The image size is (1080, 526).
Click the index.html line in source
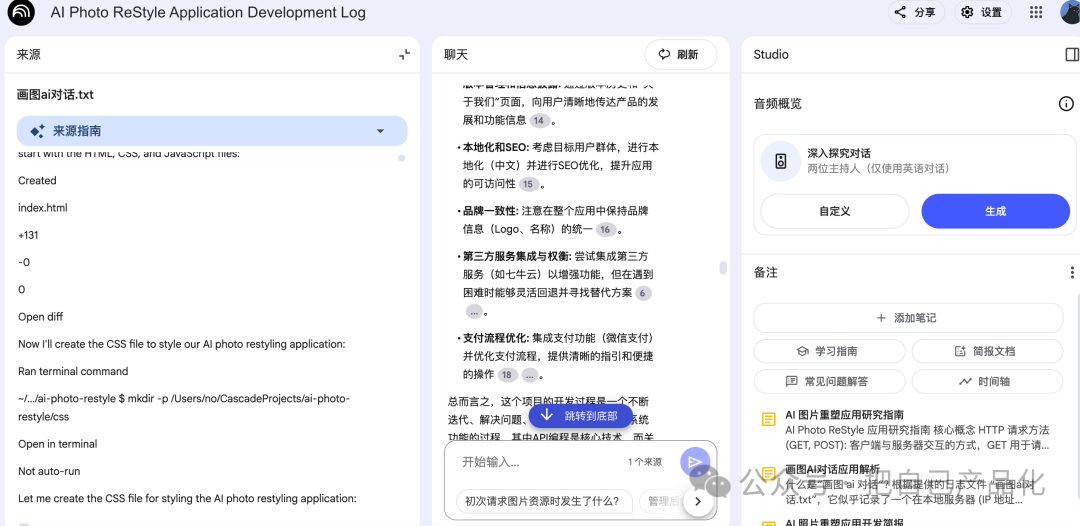[x=43, y=207]
